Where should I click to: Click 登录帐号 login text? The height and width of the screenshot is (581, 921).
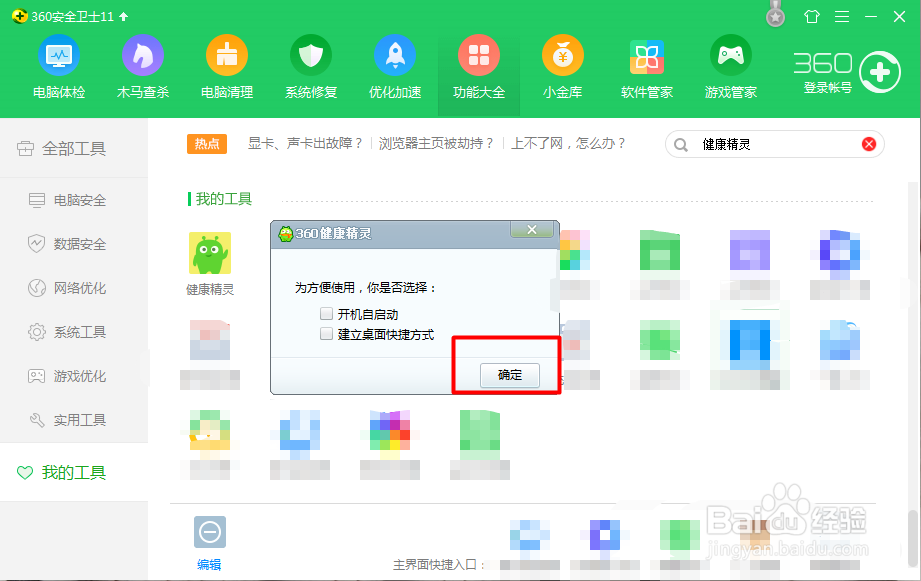click(x=828, y=88)
